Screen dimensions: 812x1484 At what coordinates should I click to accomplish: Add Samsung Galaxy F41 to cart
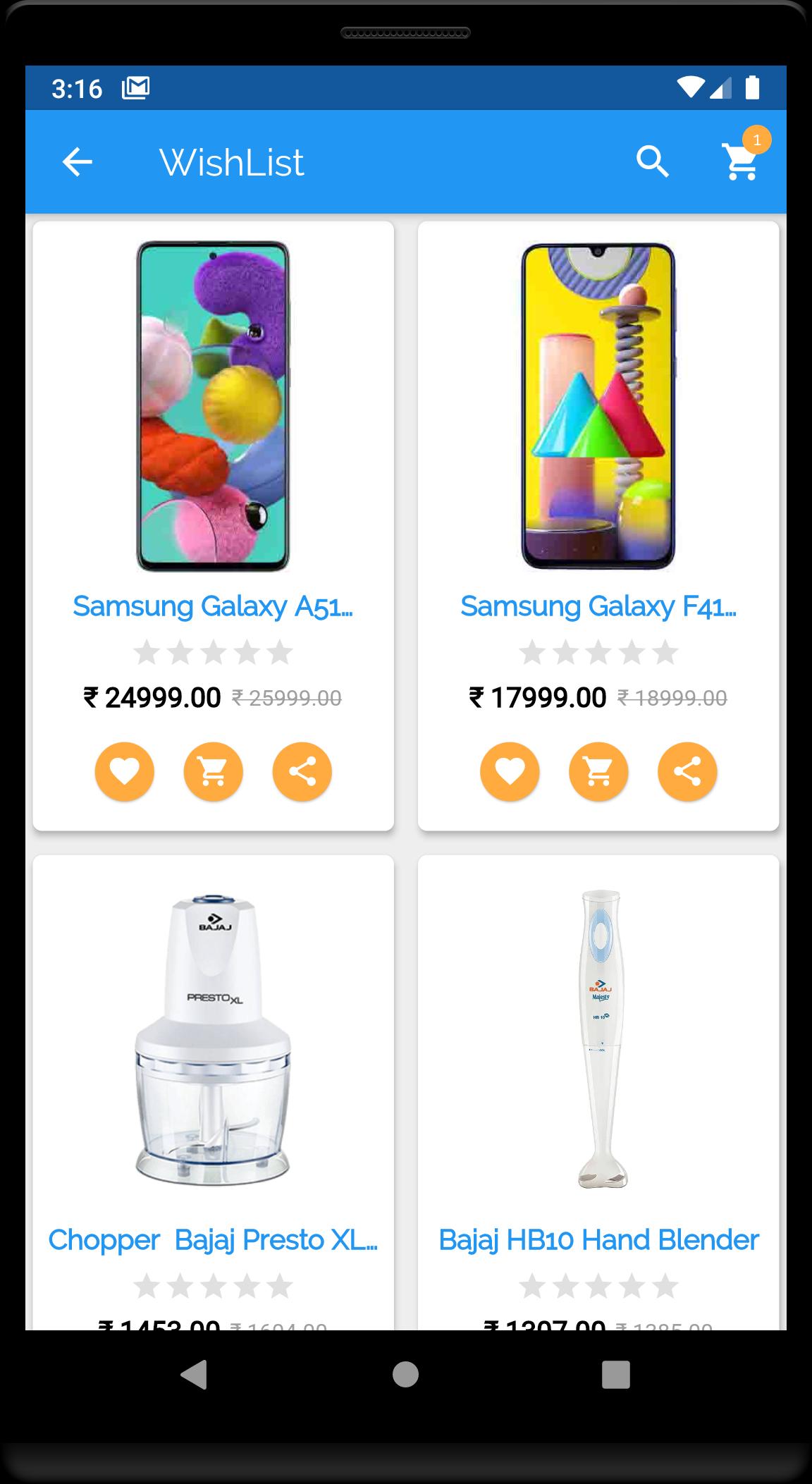598,771
